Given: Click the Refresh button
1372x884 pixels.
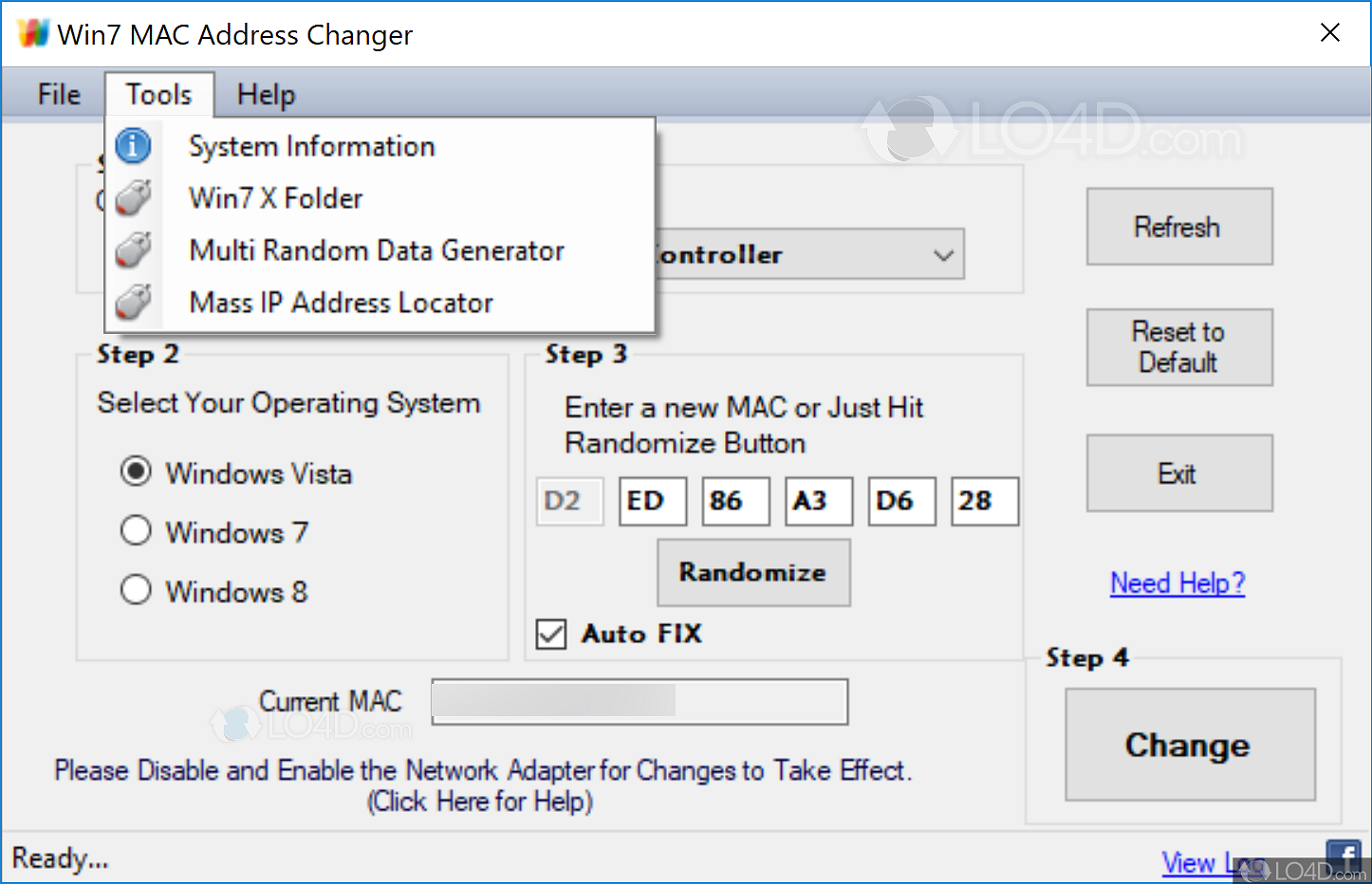Looking at the screenshot, I should 1179,227.
